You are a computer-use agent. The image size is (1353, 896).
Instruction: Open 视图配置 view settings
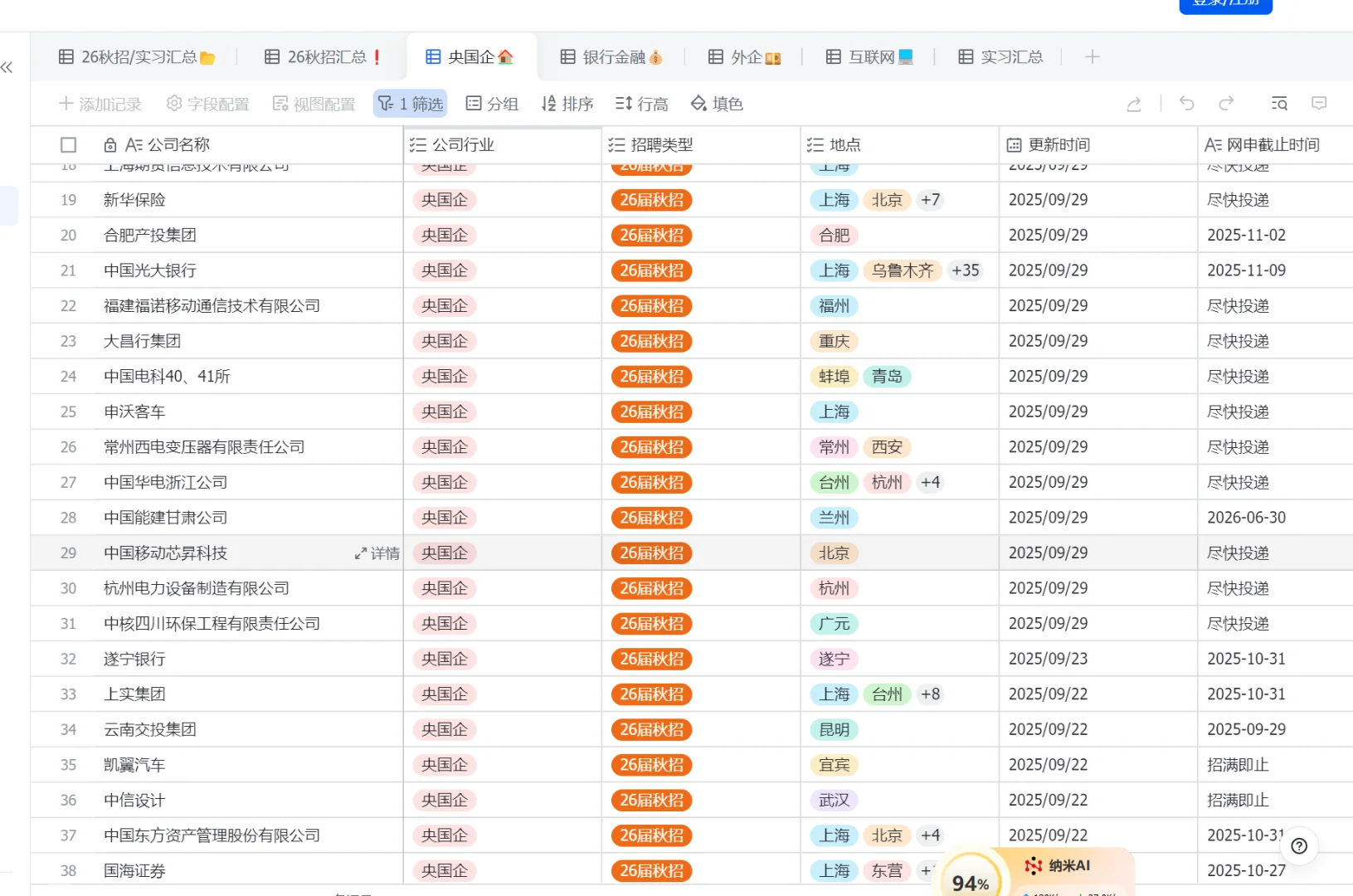pyautogui.click(x=314, y=104)
